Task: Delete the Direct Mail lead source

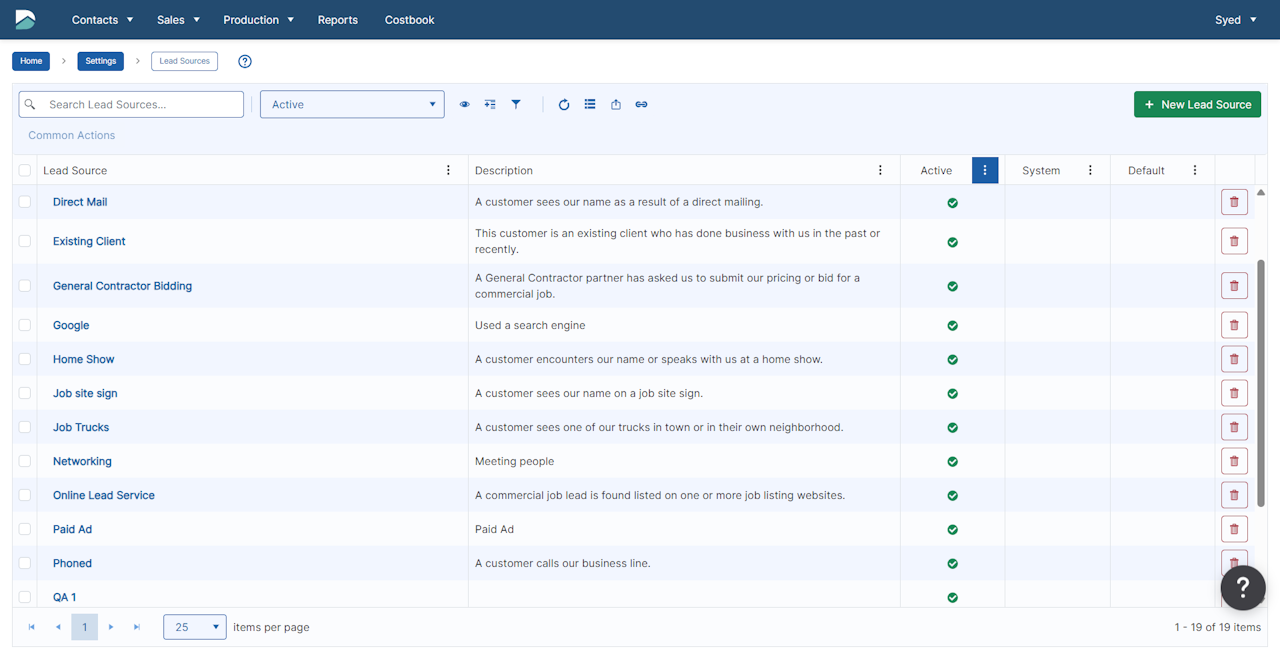Action: coord(1233,202)
